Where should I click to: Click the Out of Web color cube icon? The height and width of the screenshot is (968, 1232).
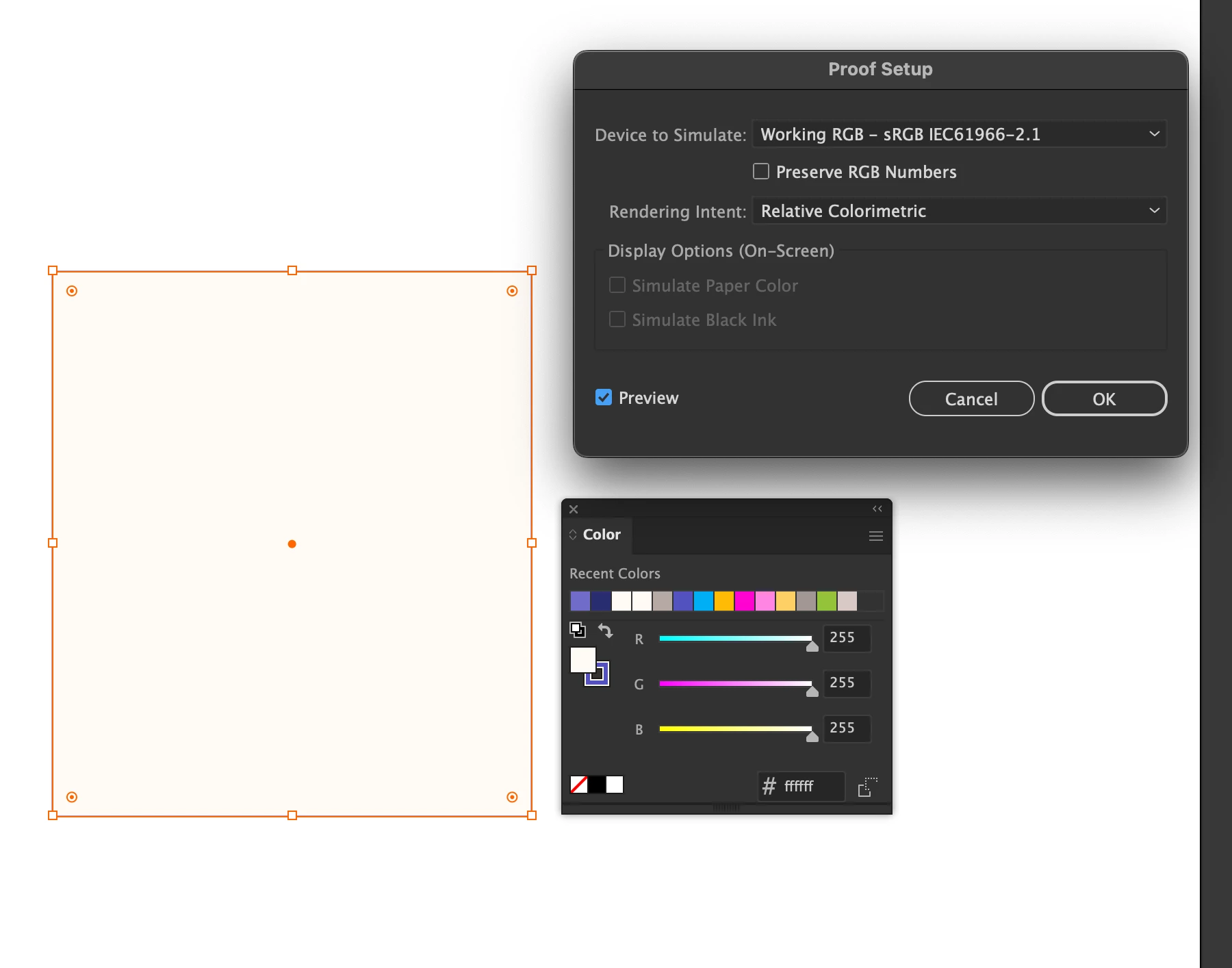[868, 787]
